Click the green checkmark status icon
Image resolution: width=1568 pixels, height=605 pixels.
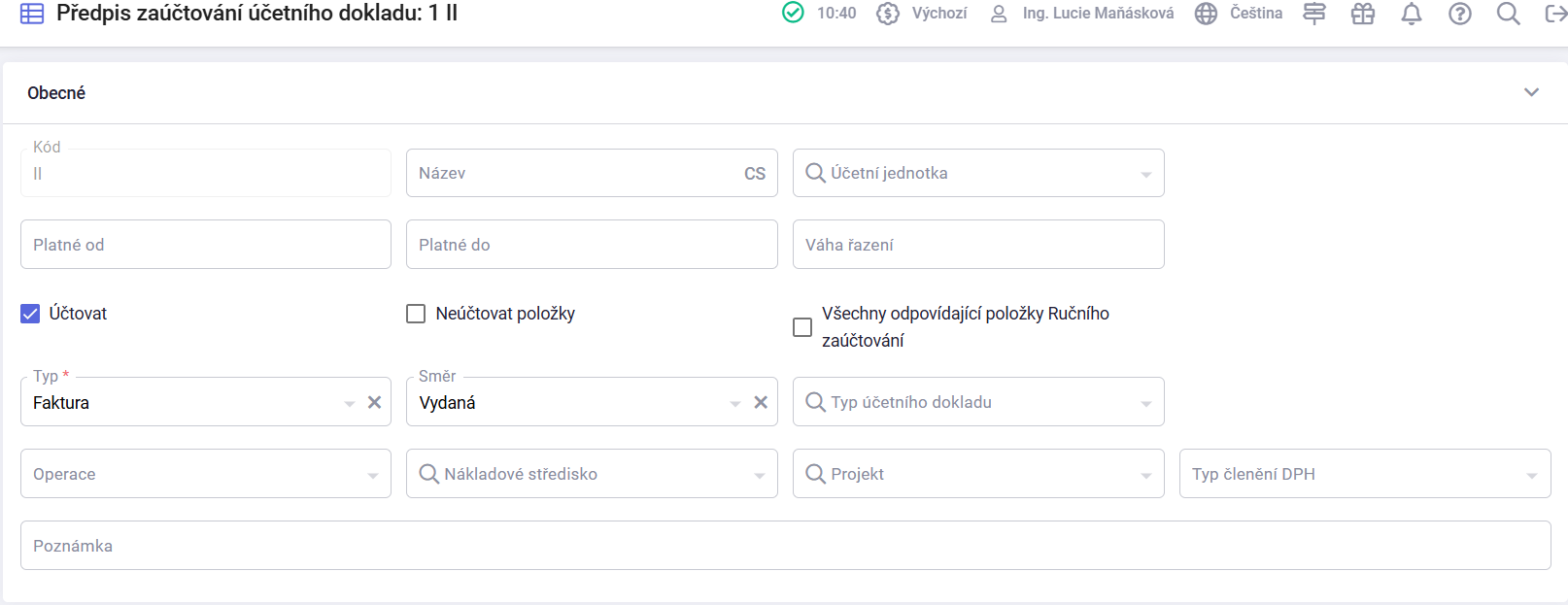pos(793,13)
